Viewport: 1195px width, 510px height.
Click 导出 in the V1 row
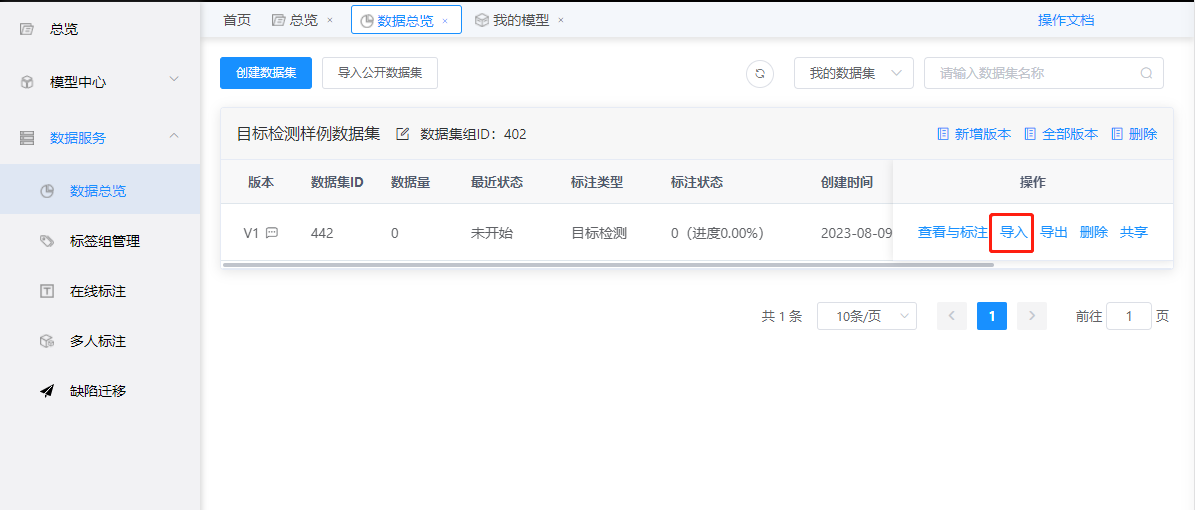tap(1054, 233)
